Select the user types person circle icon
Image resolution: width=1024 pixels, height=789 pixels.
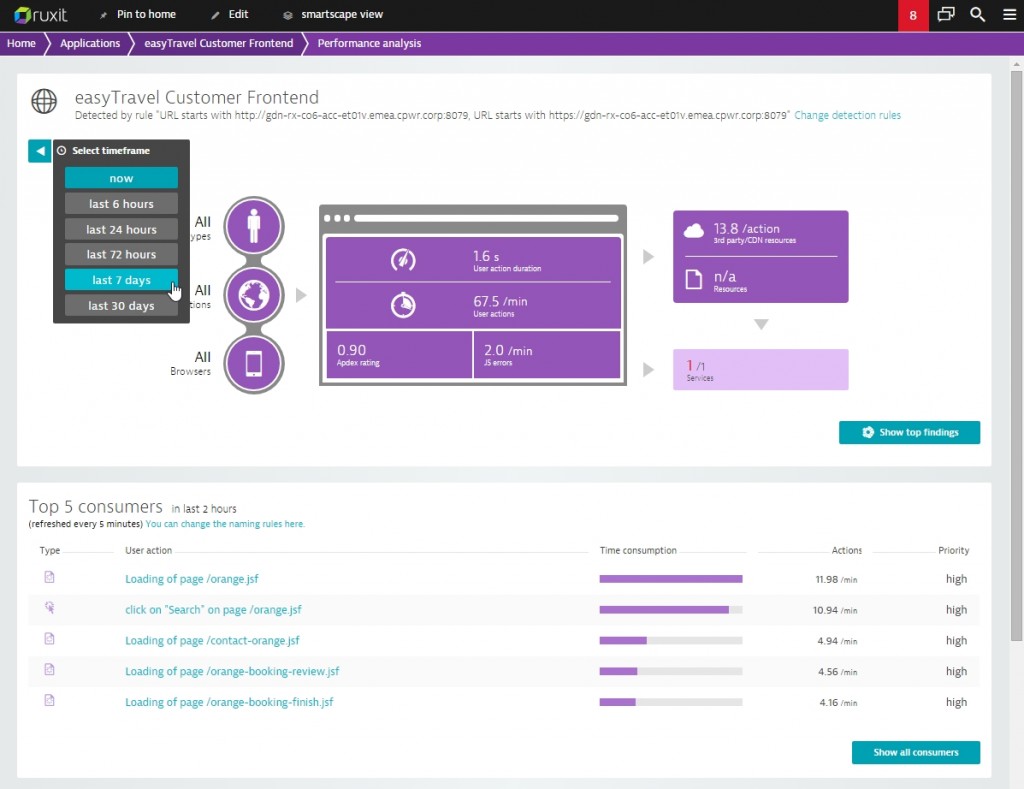(x=254, y=227)
